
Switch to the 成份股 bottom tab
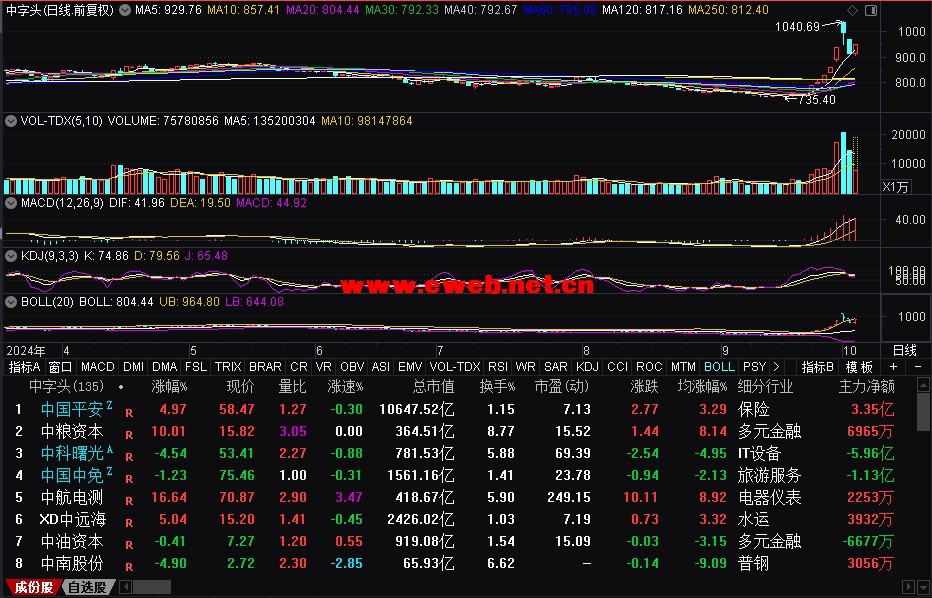pyautogui.click(x=33, y=587)
